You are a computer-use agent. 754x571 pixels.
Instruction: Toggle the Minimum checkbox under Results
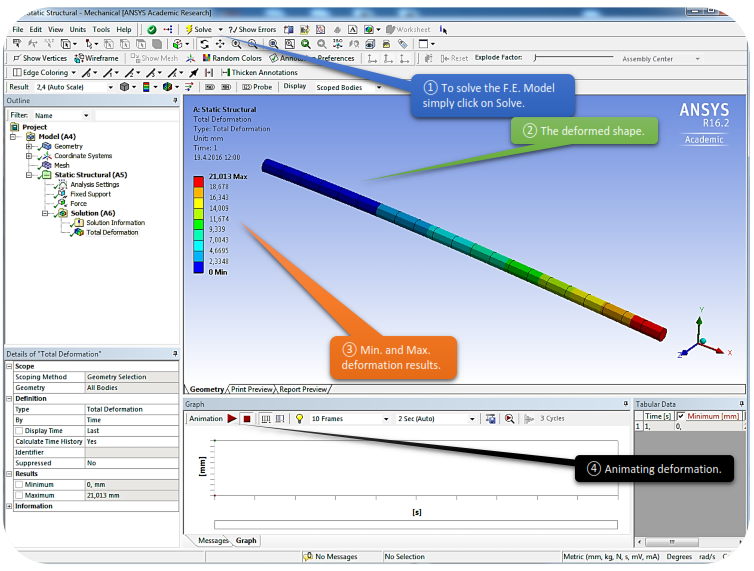coord(19,484)
